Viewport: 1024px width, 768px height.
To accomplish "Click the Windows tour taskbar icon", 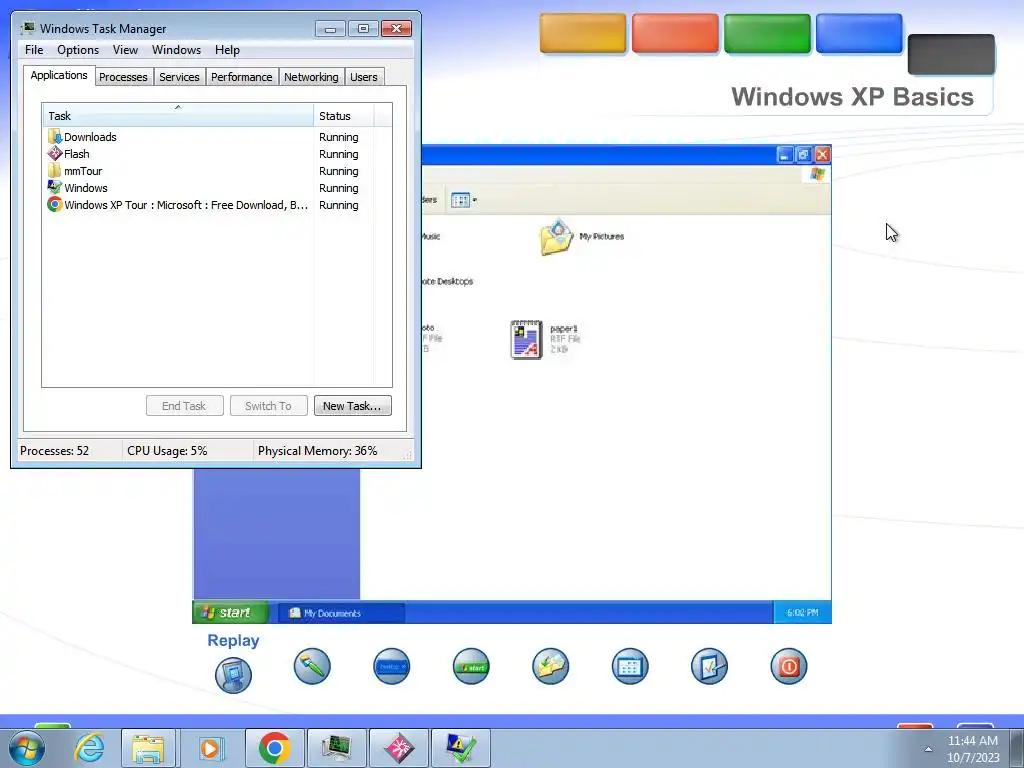I will (x=461, y=748).
